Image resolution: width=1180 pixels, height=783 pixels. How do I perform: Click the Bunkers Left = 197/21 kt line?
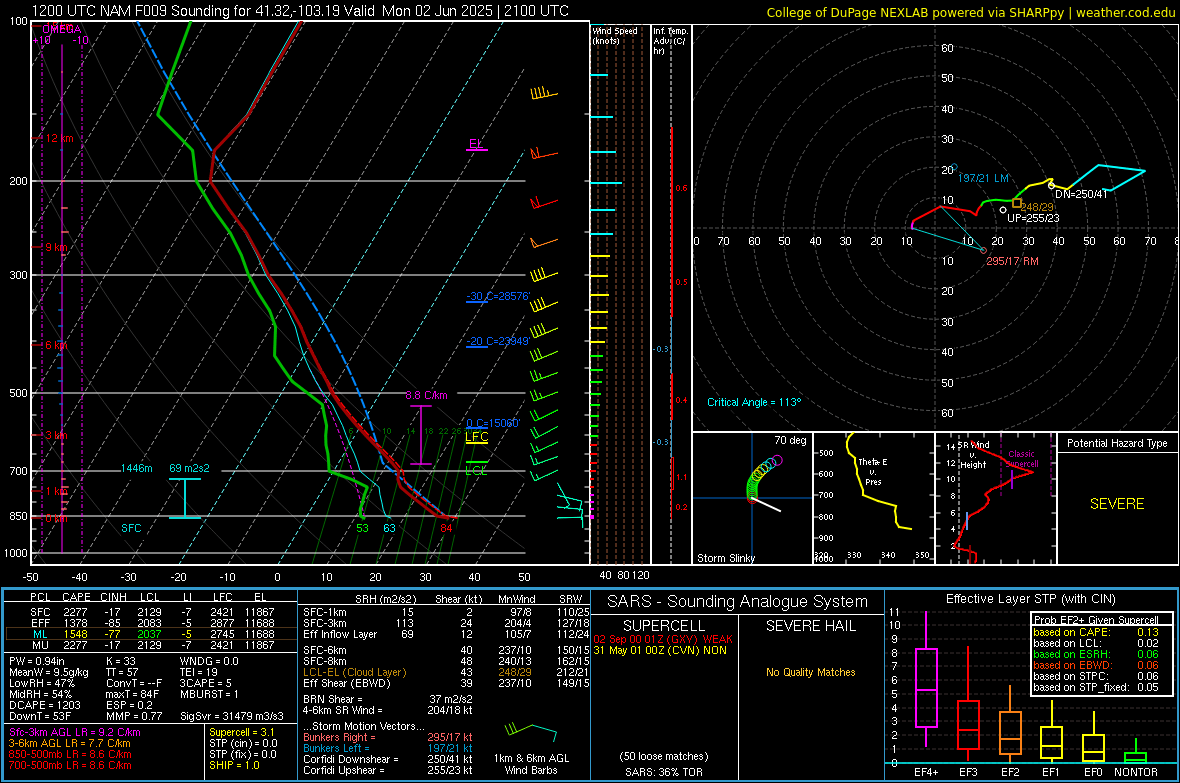tap(388, 748)
